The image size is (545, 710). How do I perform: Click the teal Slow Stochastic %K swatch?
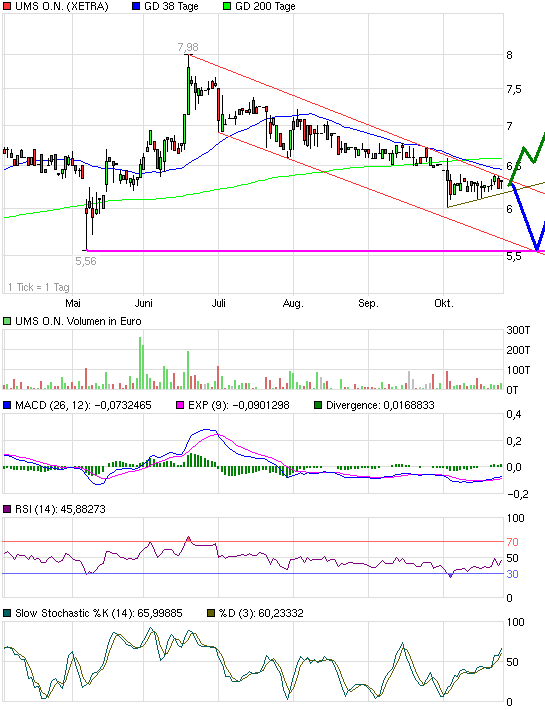[7, 614]
